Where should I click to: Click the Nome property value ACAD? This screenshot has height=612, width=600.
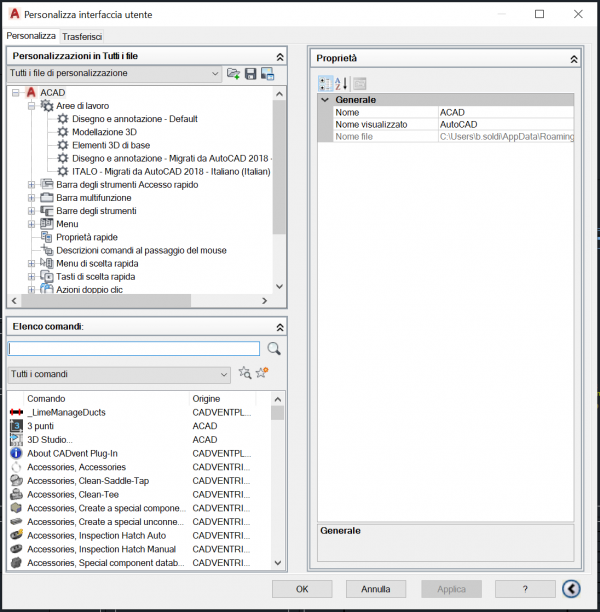pos(506,112)
